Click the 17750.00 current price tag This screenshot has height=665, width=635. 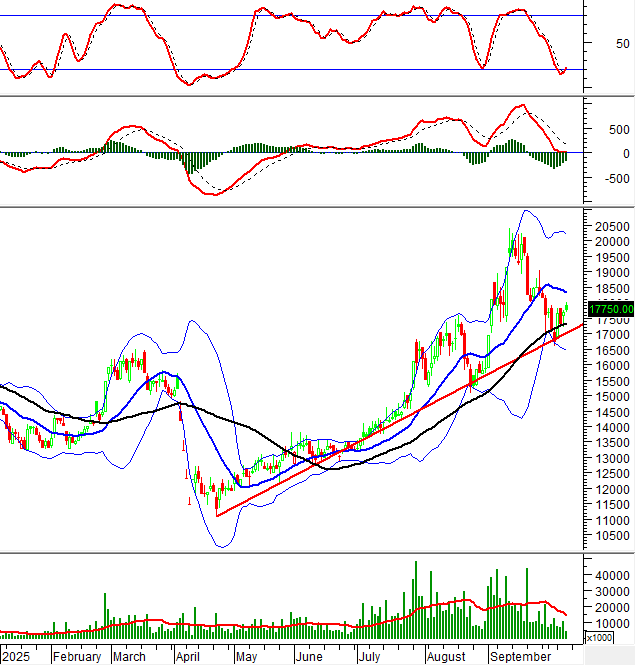(x=611, y=309)
